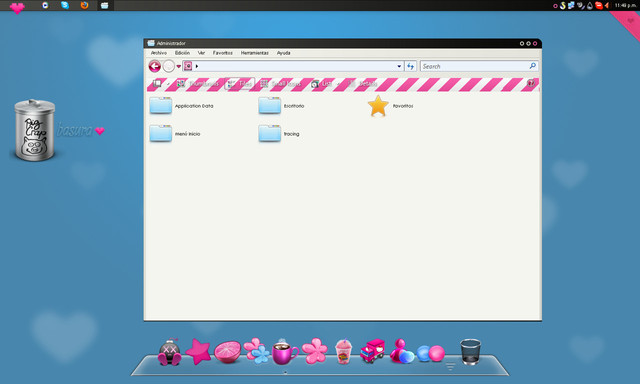Open the Favoritos menu
Screen dimensions: 640x384
pos(222,53)
